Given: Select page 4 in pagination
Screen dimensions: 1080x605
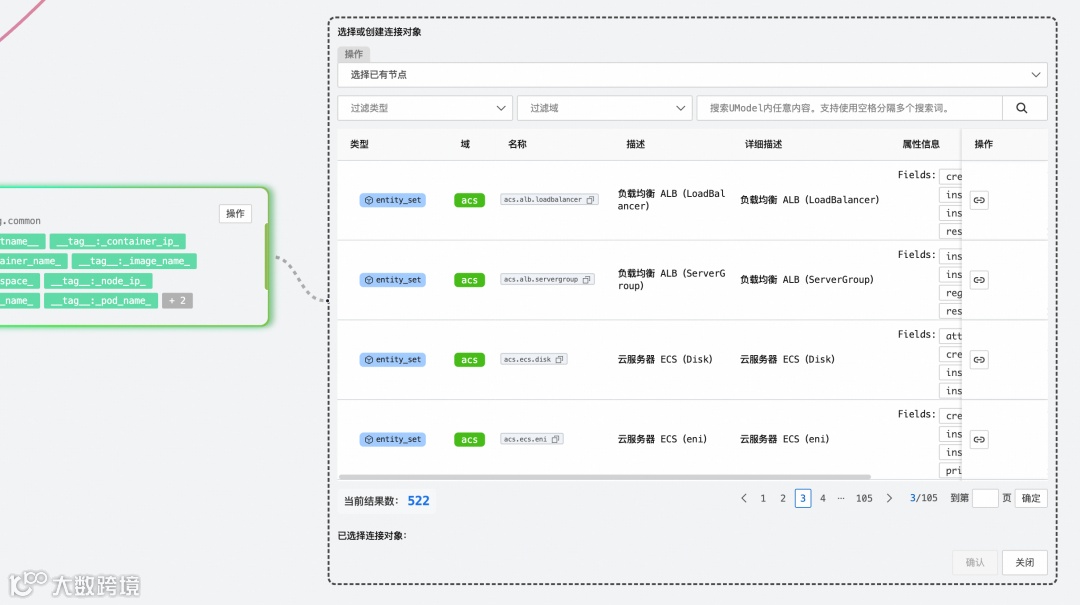Looking at the screenshot, I should (822, 498).
